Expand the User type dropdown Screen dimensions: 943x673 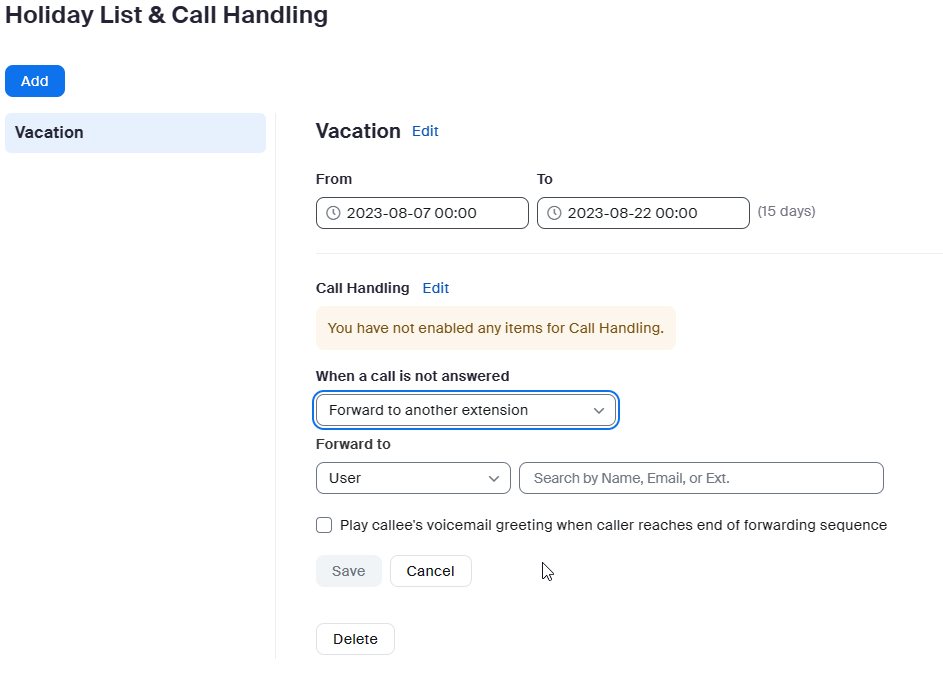pos(412,478)
